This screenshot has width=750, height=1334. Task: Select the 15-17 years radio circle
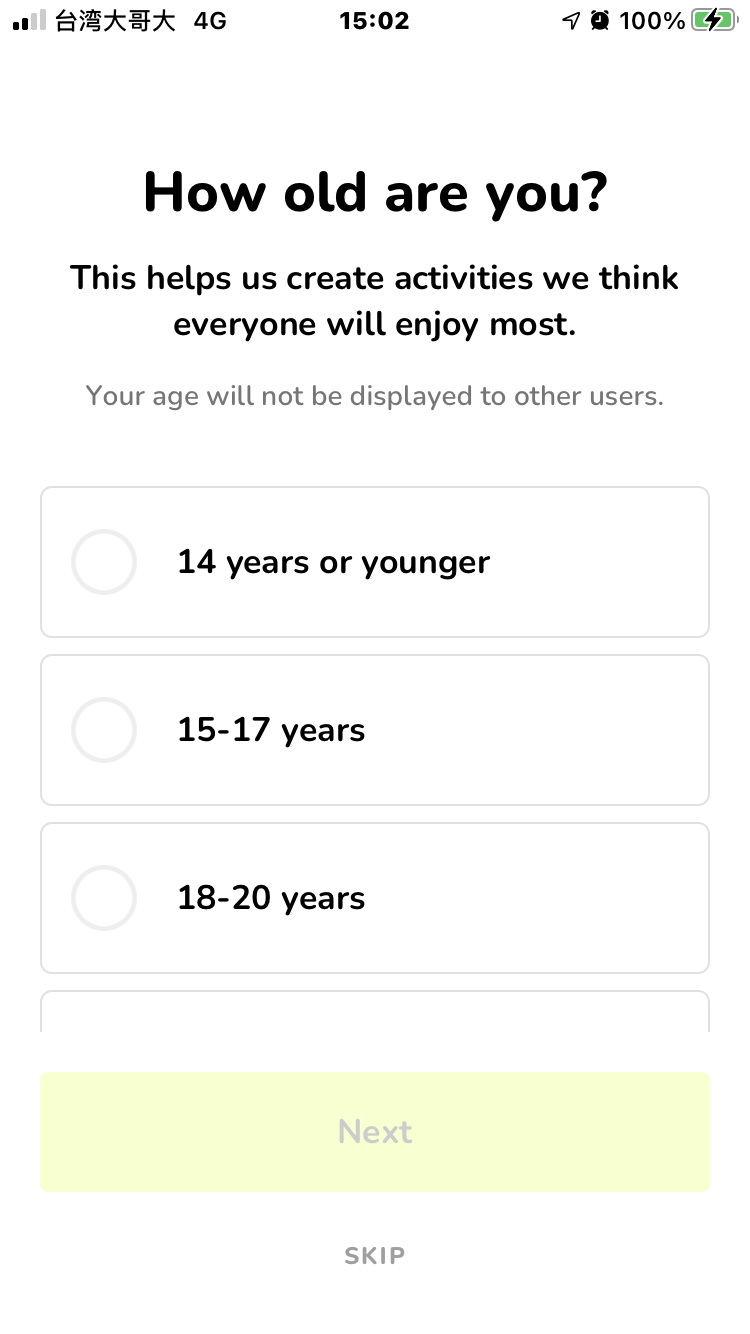click(104, 730)
